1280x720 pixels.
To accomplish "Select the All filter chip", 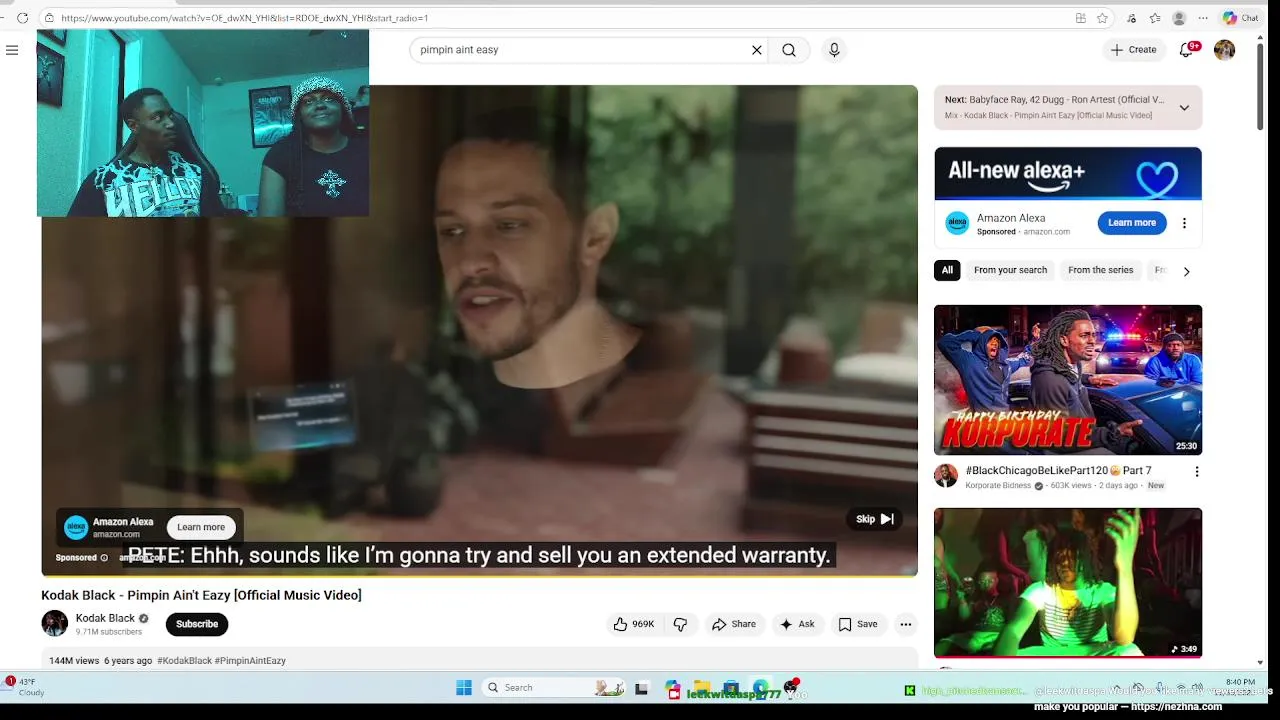I will pyautogui.click(x=947, y=270).
